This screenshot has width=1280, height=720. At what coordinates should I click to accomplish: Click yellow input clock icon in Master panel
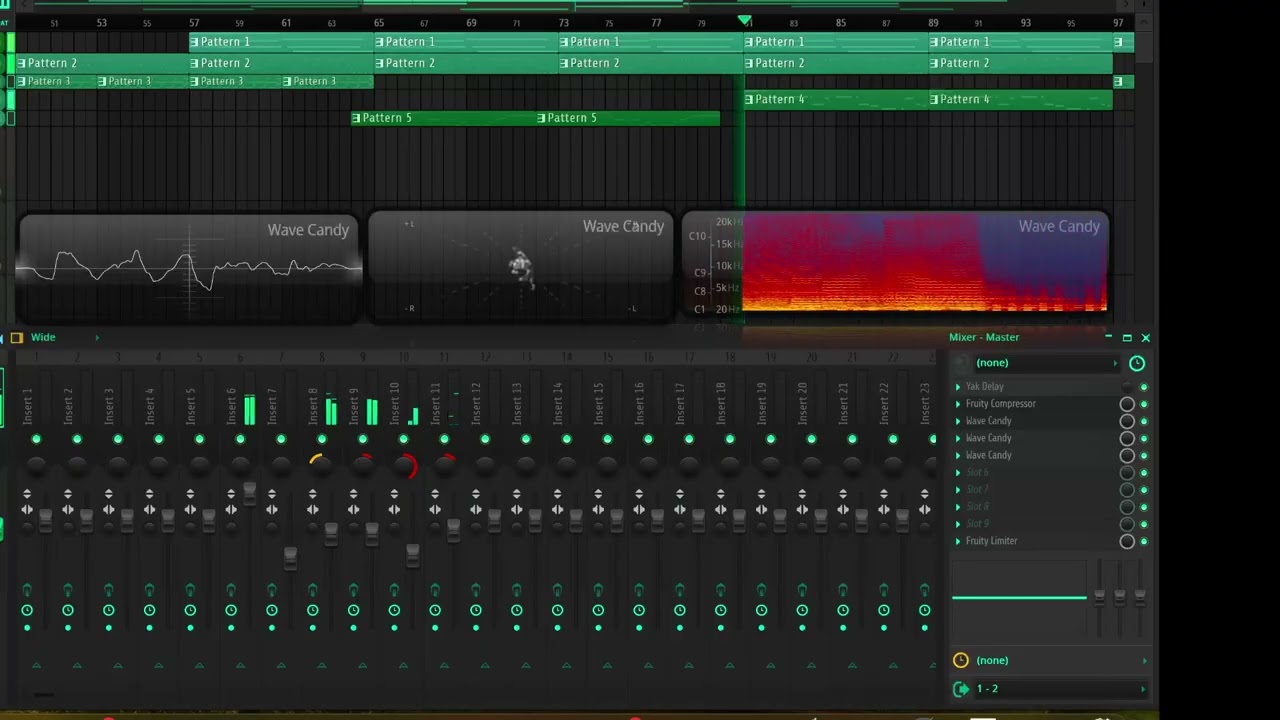coord(961,660)
